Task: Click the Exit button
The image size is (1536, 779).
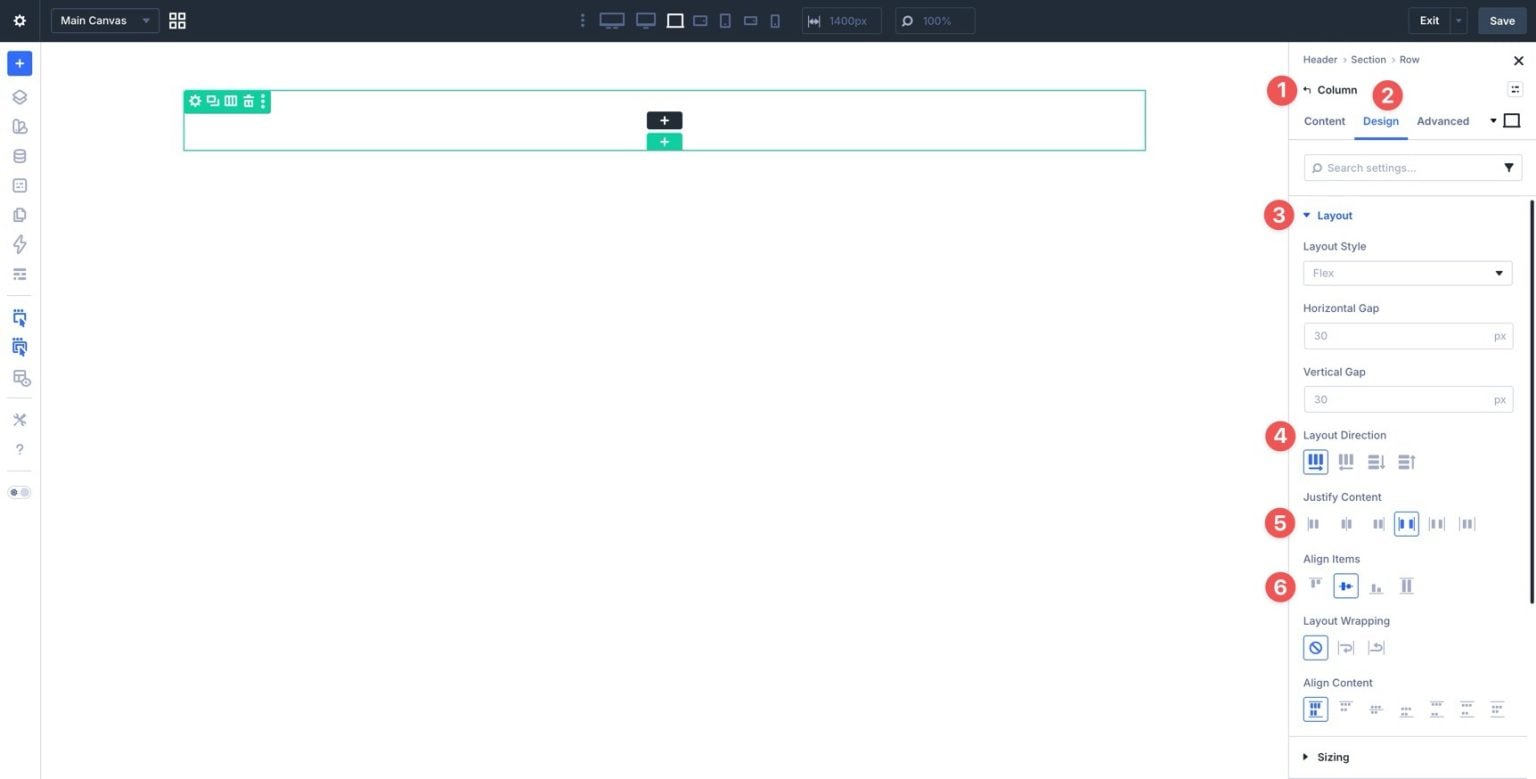Action: click(1430, 20)
